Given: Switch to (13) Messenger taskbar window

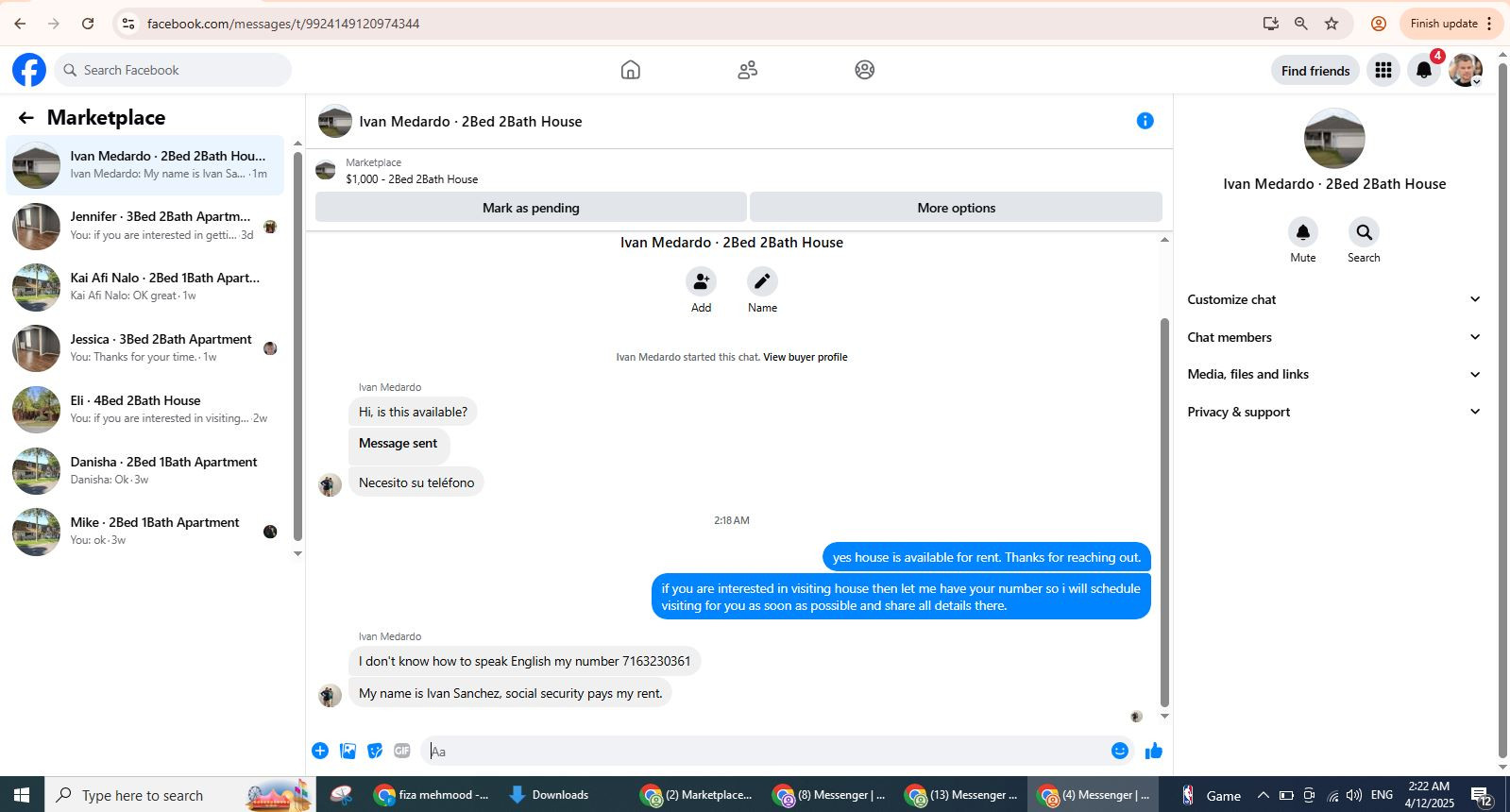Looking at the screenshot, I should pos(962,795).
